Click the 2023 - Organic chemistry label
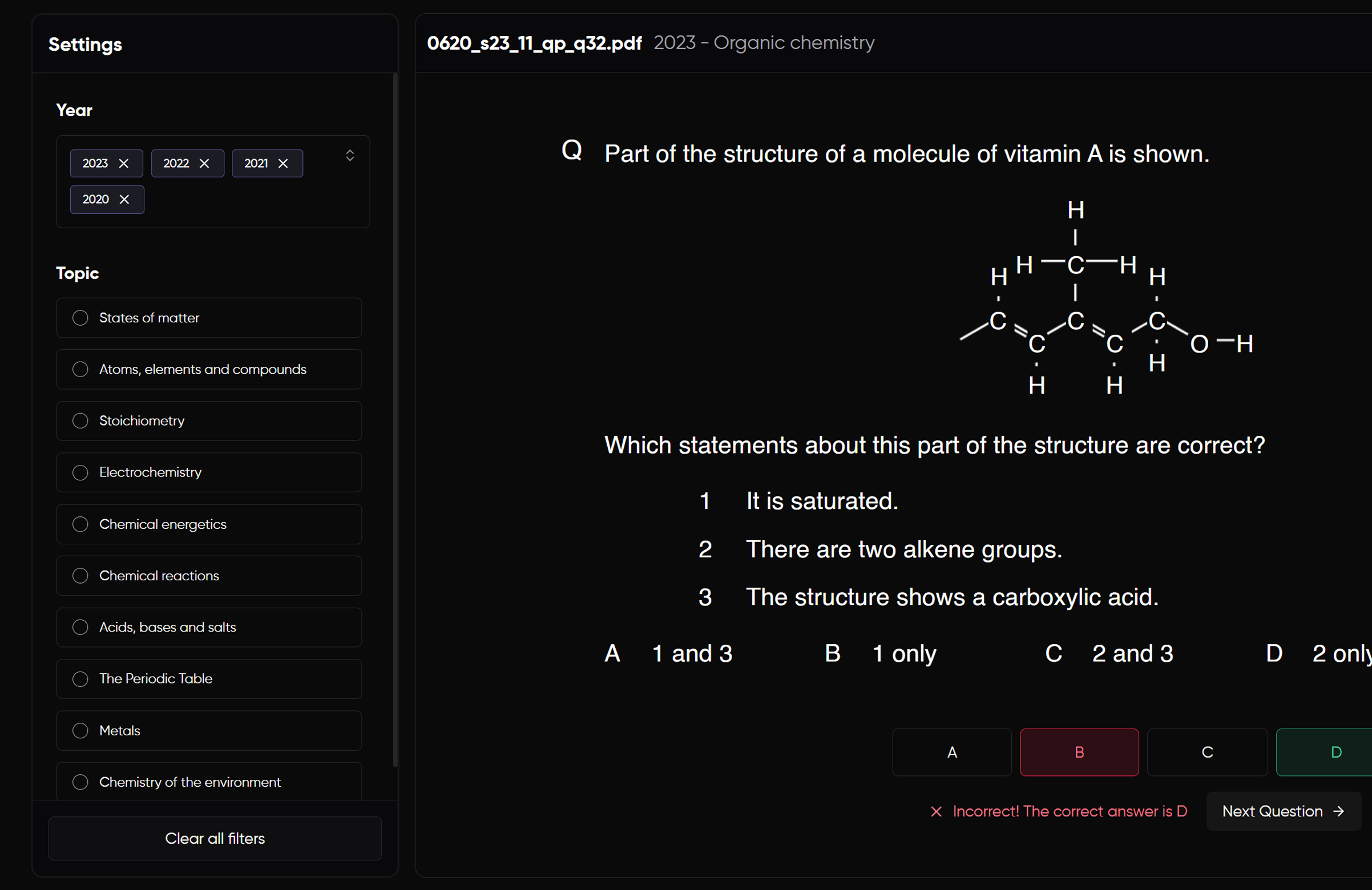Screen dimensions: 1372x890 [x=763, y=43]
